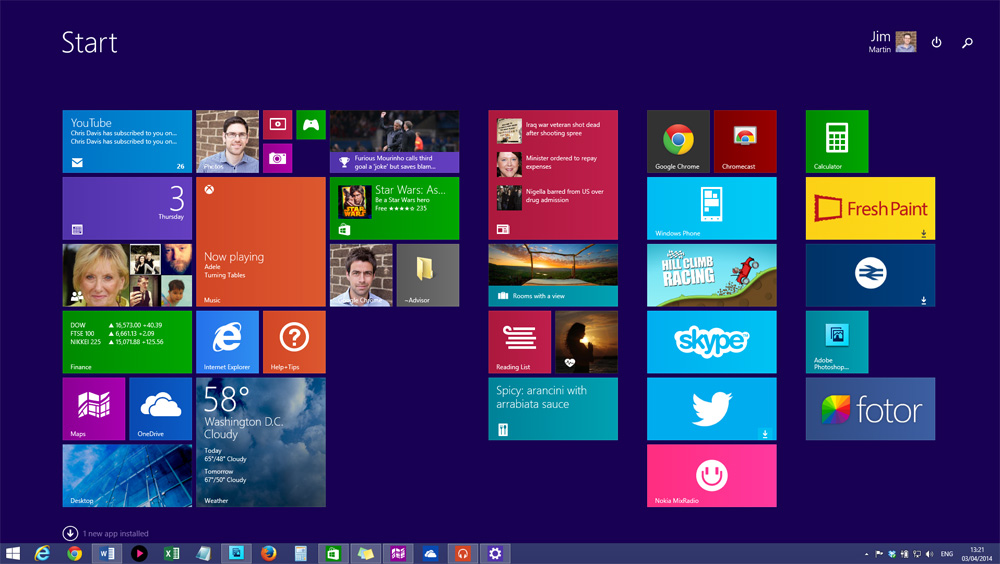This screenshot has width=1000, height=564.
Task: Launch the Google Chrome tile
Action: click(679, 142)
